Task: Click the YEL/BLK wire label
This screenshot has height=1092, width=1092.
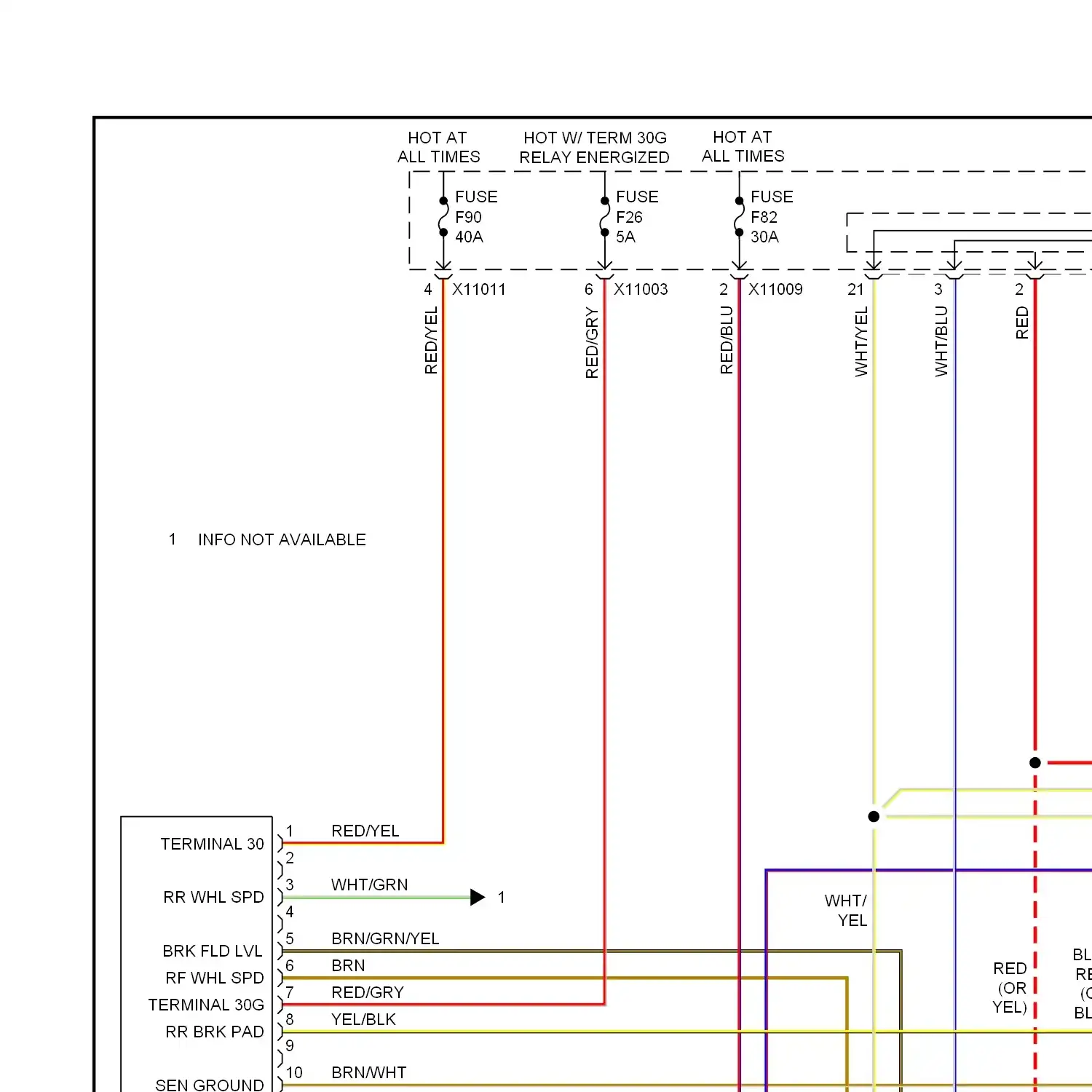Action: coord(363,1019)
